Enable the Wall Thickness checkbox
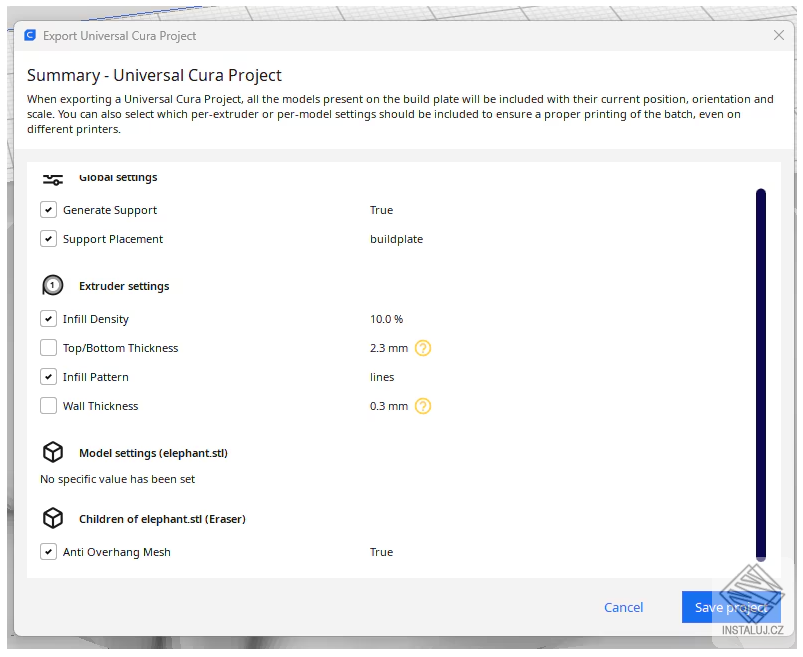This screenshot has height=657, width=803. pos(48,406)
